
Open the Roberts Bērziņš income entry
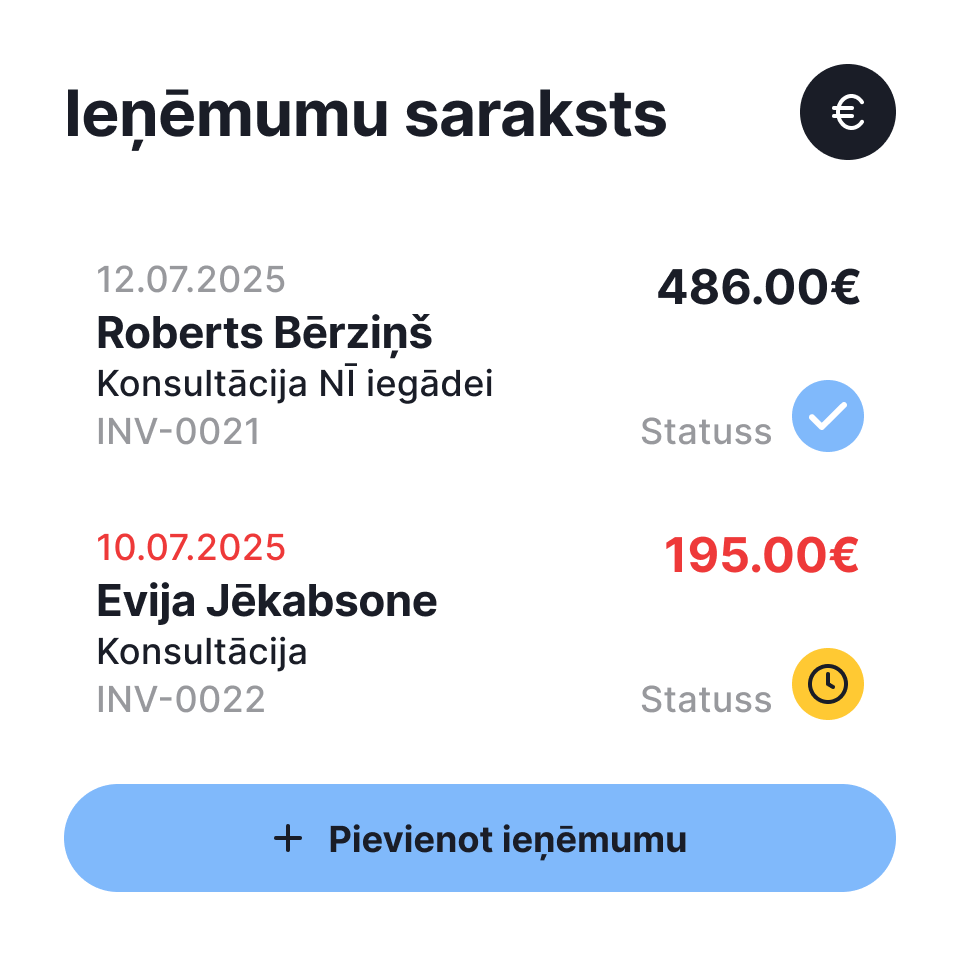click(x=479, y=357)
